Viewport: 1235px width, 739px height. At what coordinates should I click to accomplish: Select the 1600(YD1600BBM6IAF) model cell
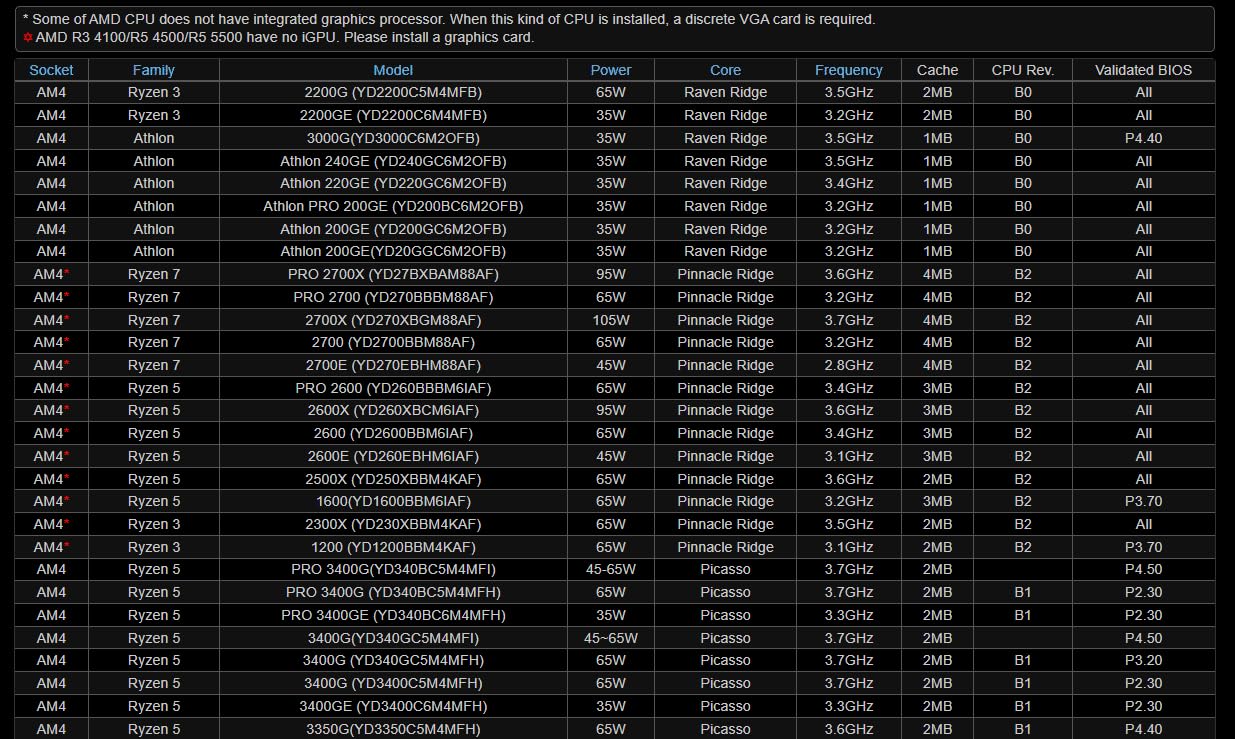click(x=393, y=501)
